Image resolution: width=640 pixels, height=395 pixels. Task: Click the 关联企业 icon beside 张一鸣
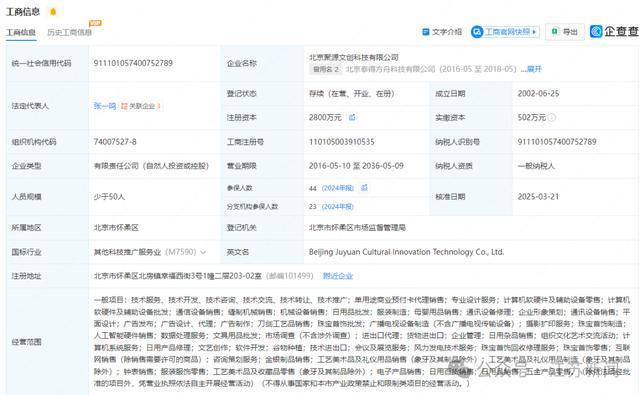[x=124, y=106]
